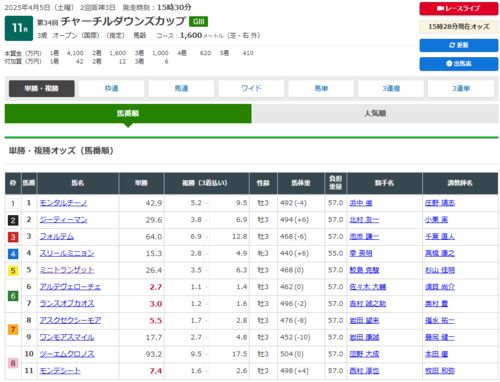Viewport: 500px width, 382px height.
Task: Switch to the 馬連 tab
Action: [x=181, y=89]
